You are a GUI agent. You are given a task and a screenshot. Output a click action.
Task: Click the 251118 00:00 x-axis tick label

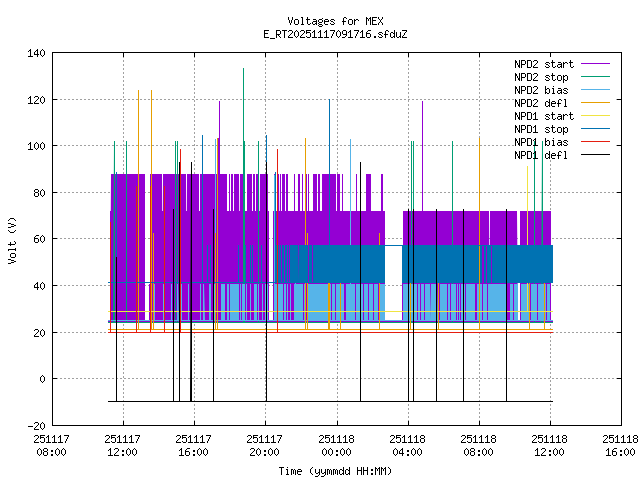coord(336,445)
